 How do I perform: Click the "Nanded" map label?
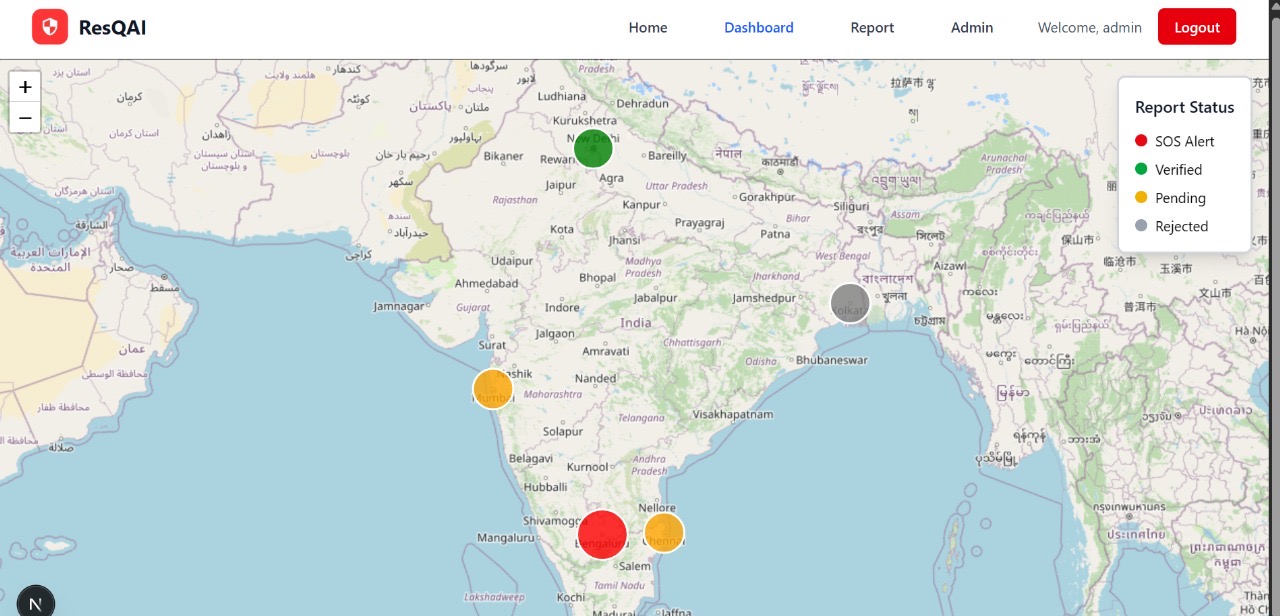click(x=596, y=379)
